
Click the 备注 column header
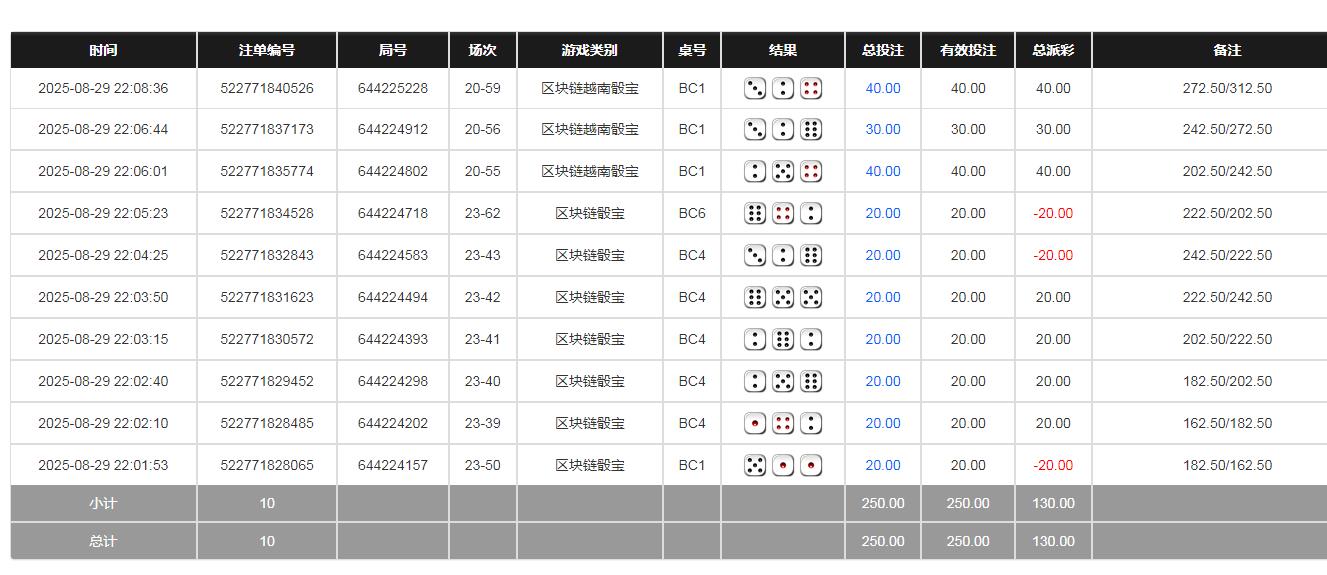(1226, 50)
